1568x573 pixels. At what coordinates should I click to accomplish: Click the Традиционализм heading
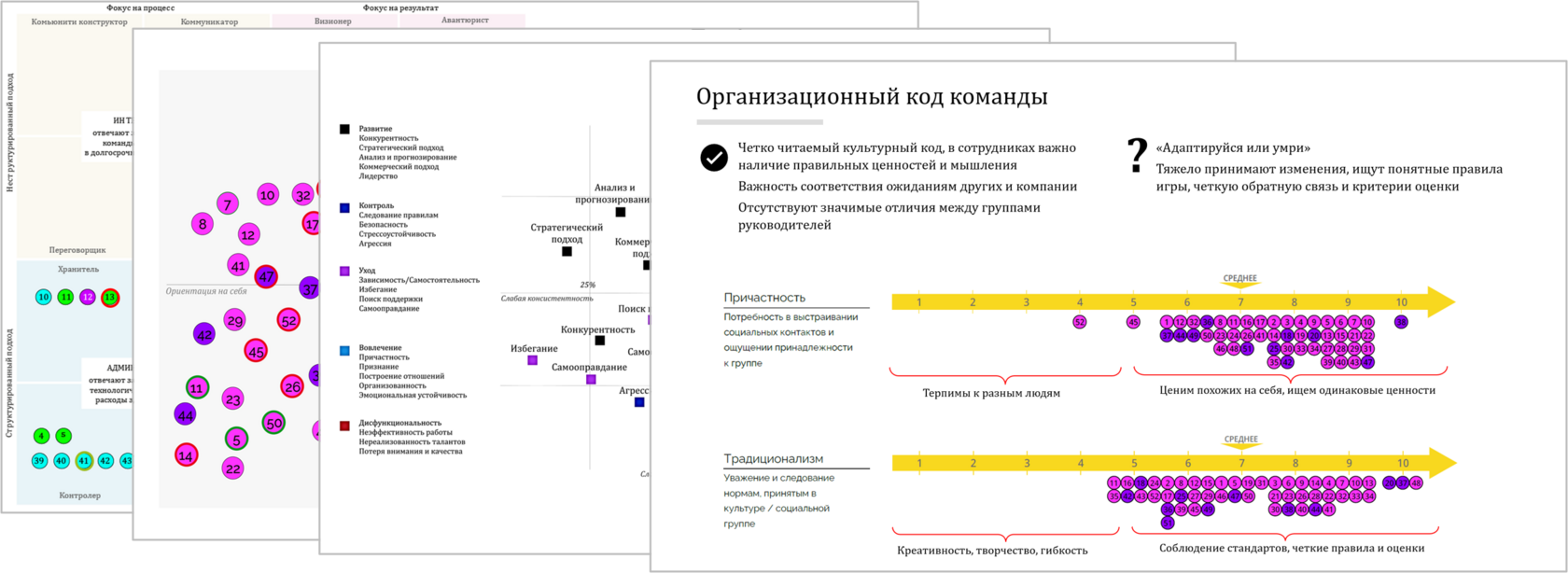(x=774, y=458)
